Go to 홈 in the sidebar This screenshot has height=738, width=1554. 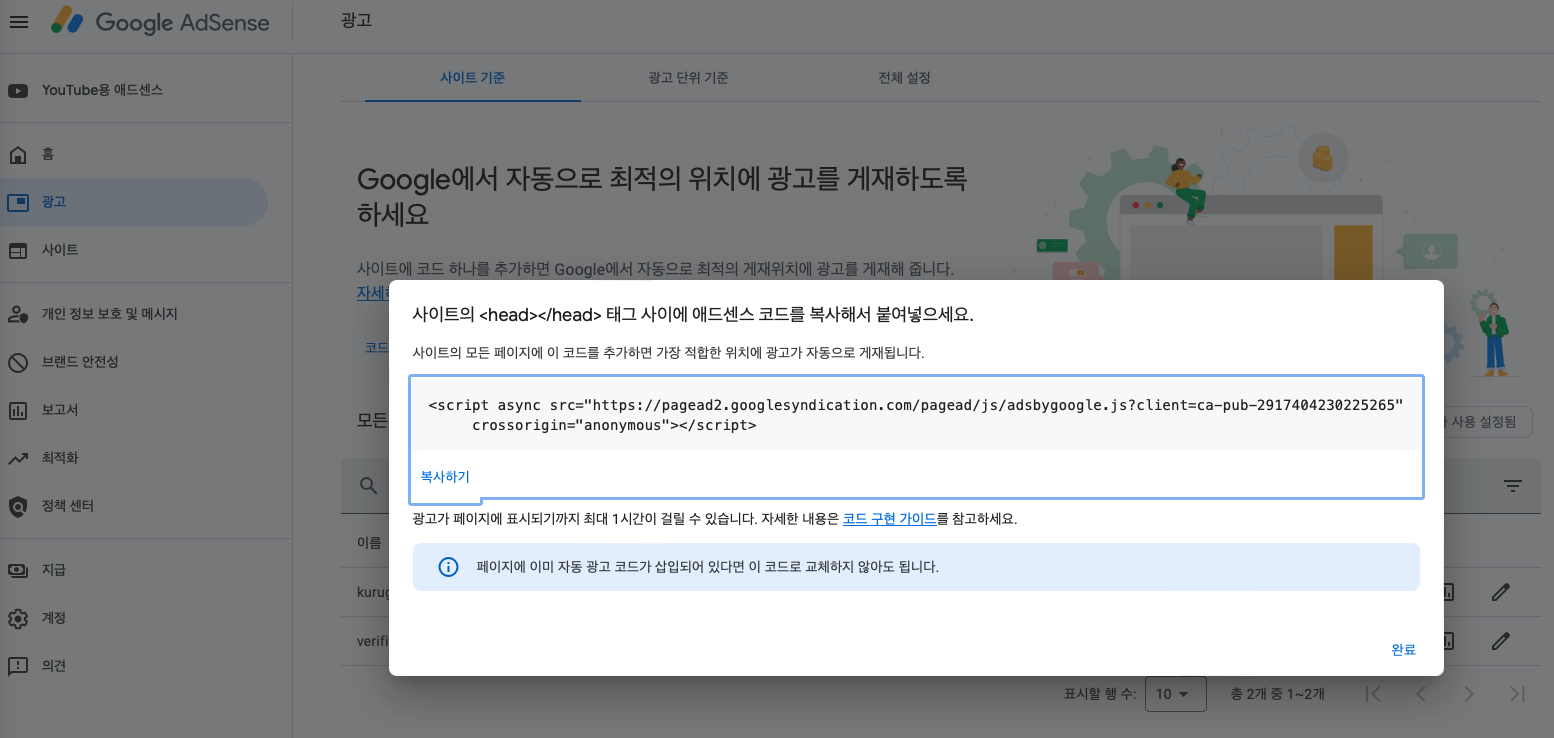point(48,154)
